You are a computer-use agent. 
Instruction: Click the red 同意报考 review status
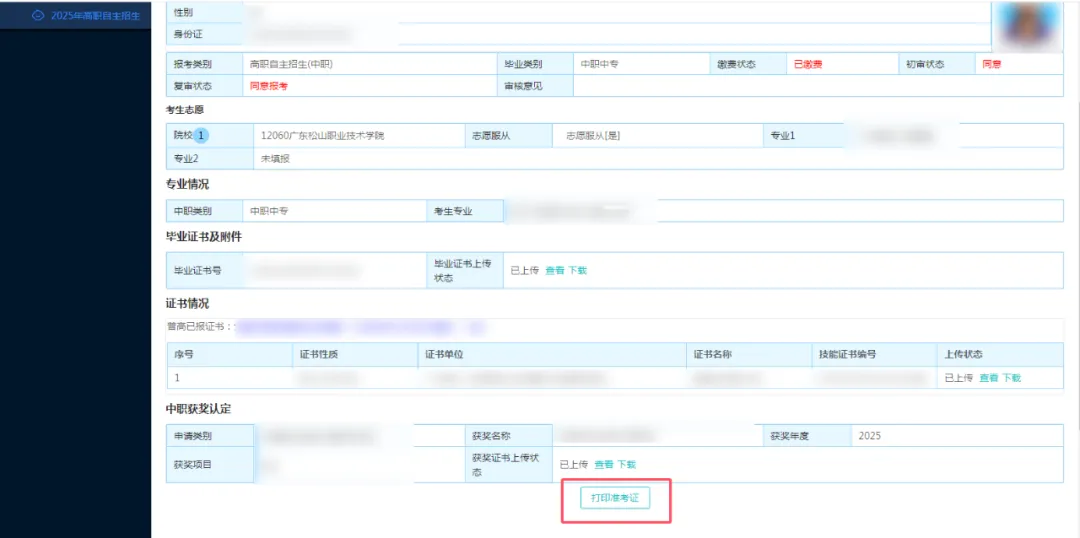coord(268,86)
